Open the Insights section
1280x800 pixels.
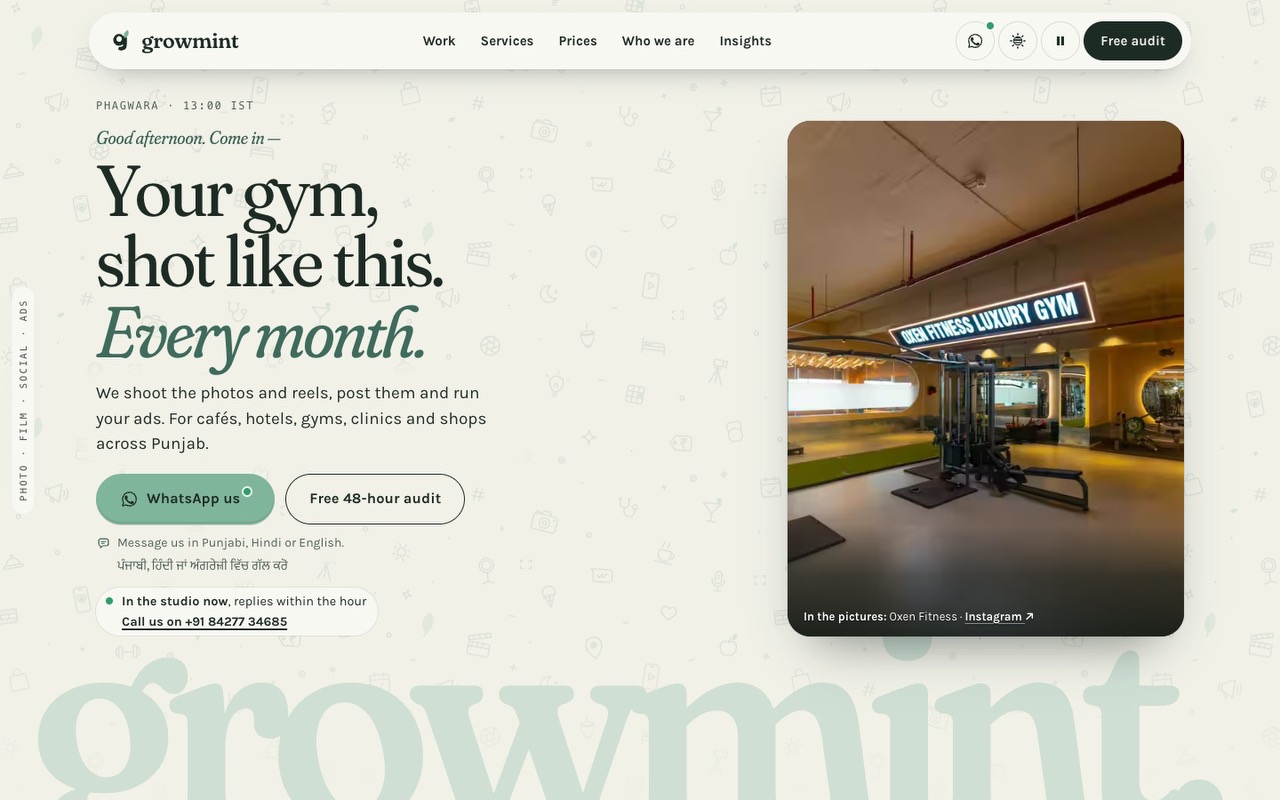(745, 41)
